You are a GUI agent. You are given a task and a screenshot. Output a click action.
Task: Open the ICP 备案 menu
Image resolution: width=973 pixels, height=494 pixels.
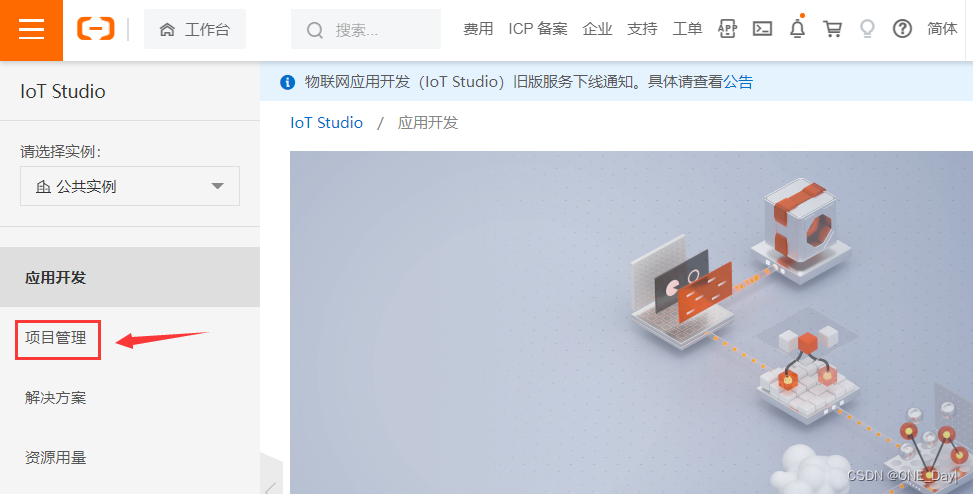click(537, 29)
